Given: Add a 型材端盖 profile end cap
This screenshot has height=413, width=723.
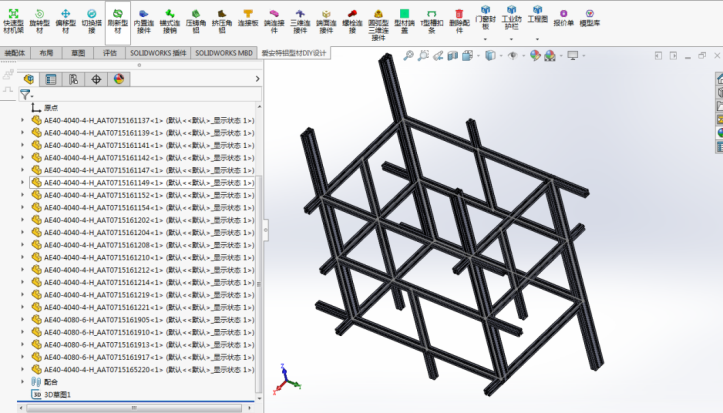Looking at the screenshot, I should [x=404, y=21].
